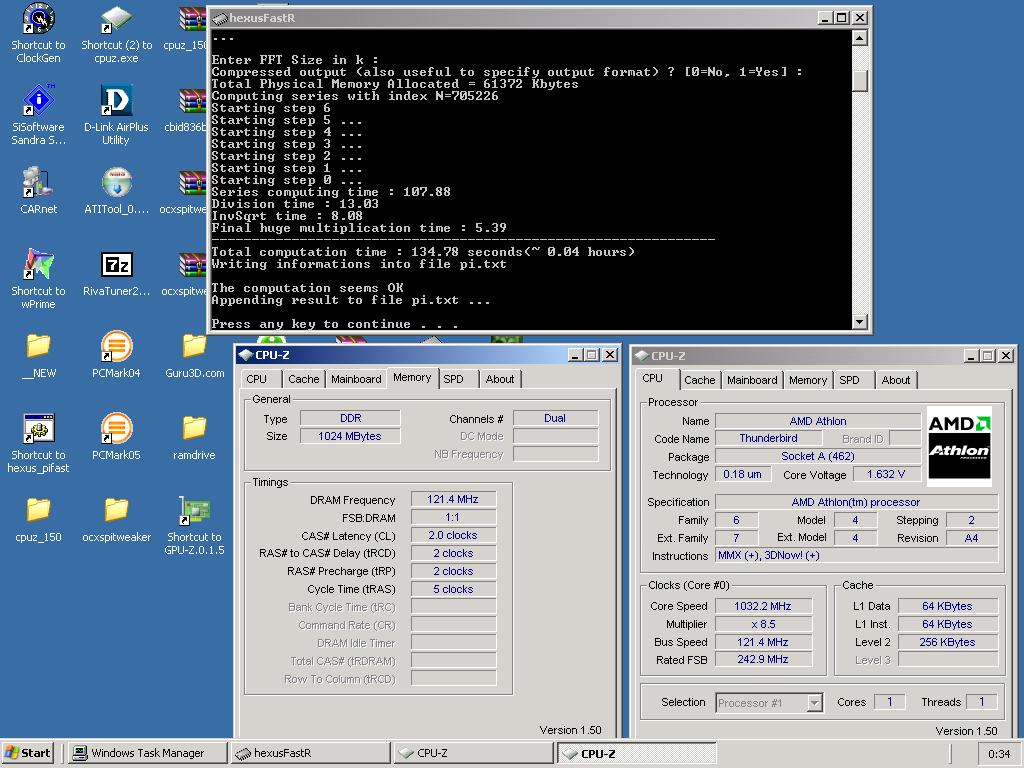The height and width of the screenshot is (768, 1024).
Task: Click Core Speed value 1032.2 MHz
Action: coord(763,606)
